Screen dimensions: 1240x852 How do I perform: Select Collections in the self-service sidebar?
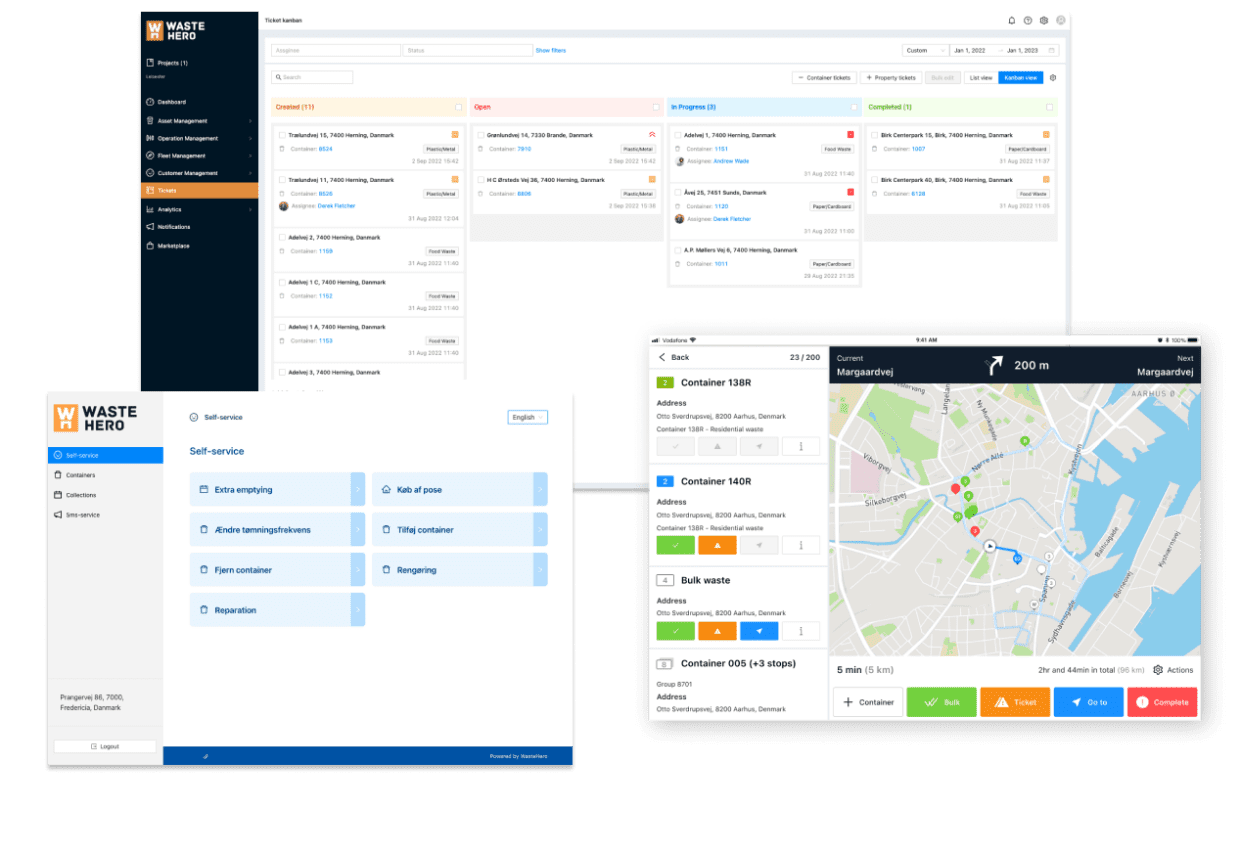pyautogui.click(x=82, y=494)
